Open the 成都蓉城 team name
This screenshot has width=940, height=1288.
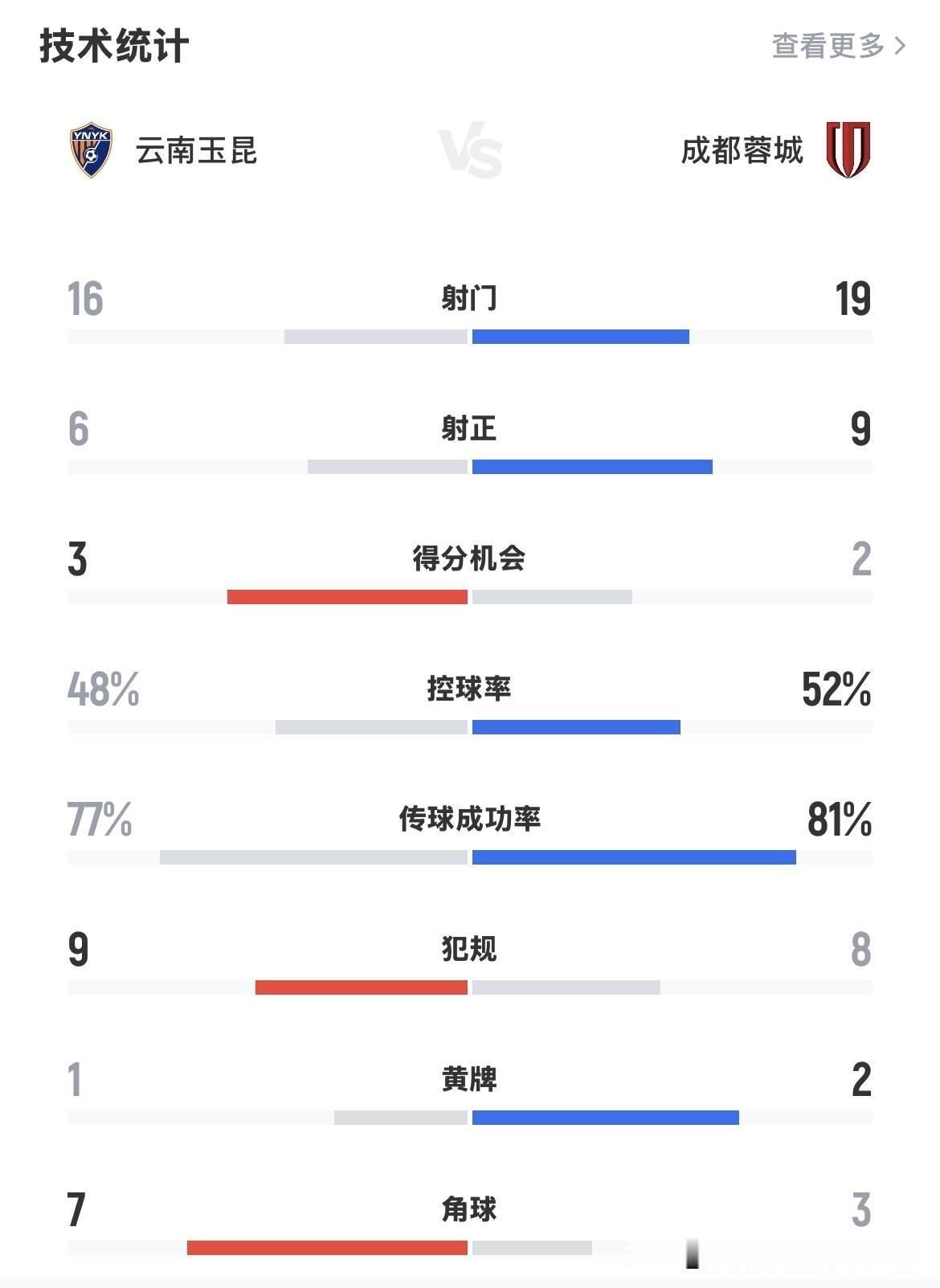[x=742, y=150]
